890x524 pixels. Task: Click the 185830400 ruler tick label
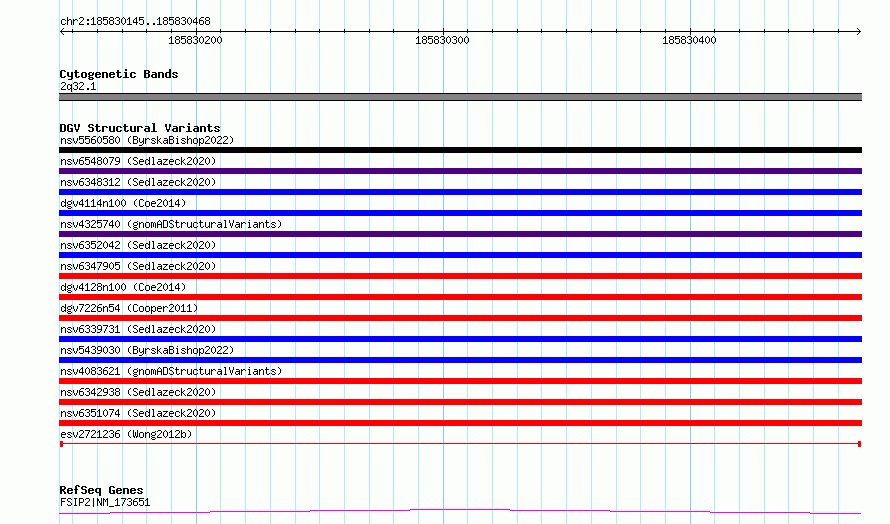[x=689, y=40]
